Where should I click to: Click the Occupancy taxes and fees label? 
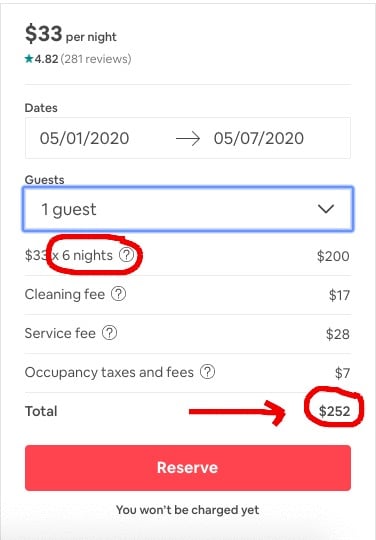click(x=109, y=373)
